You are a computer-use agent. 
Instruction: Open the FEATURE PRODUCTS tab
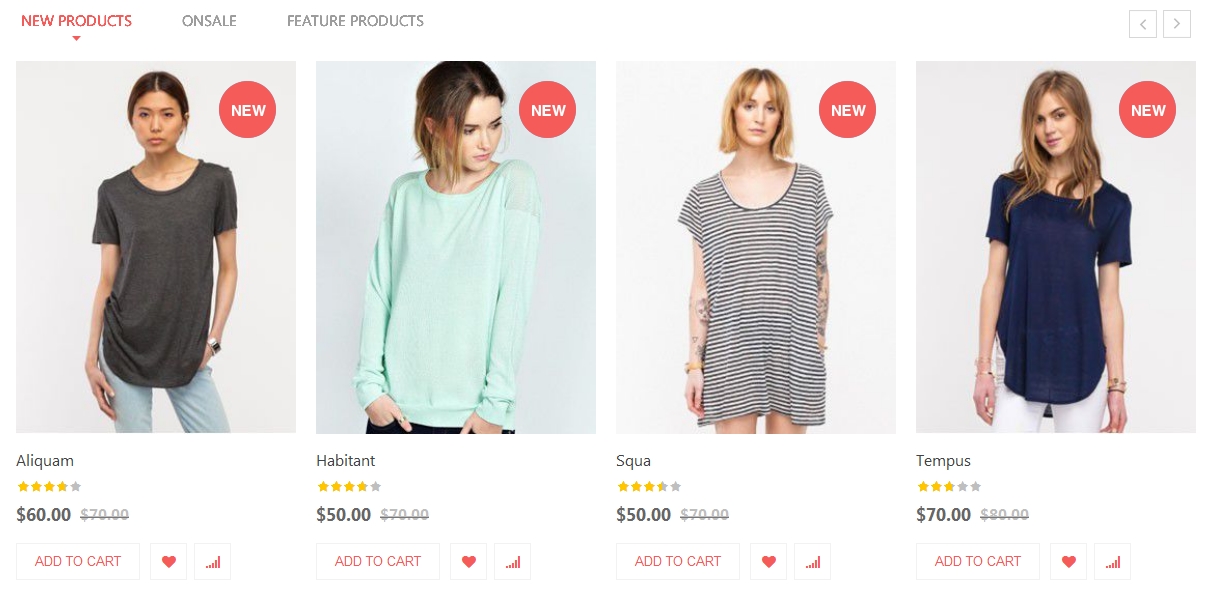click(355, 21)
